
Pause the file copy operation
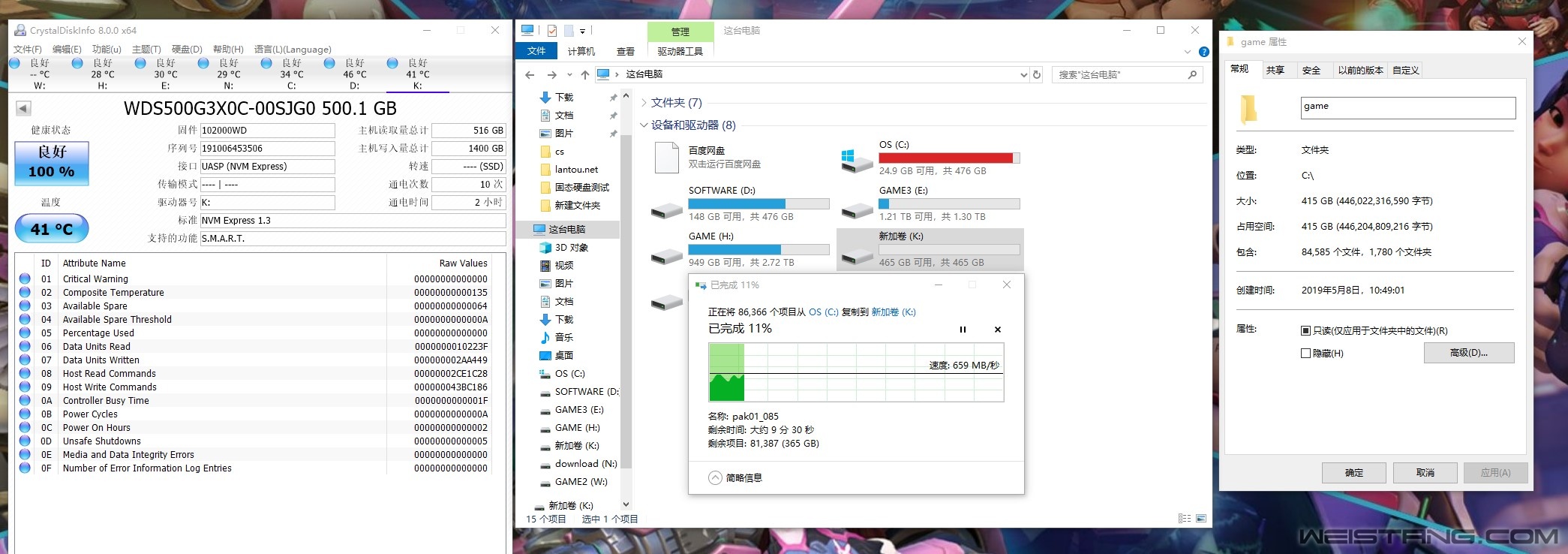[x=963, y=330]
